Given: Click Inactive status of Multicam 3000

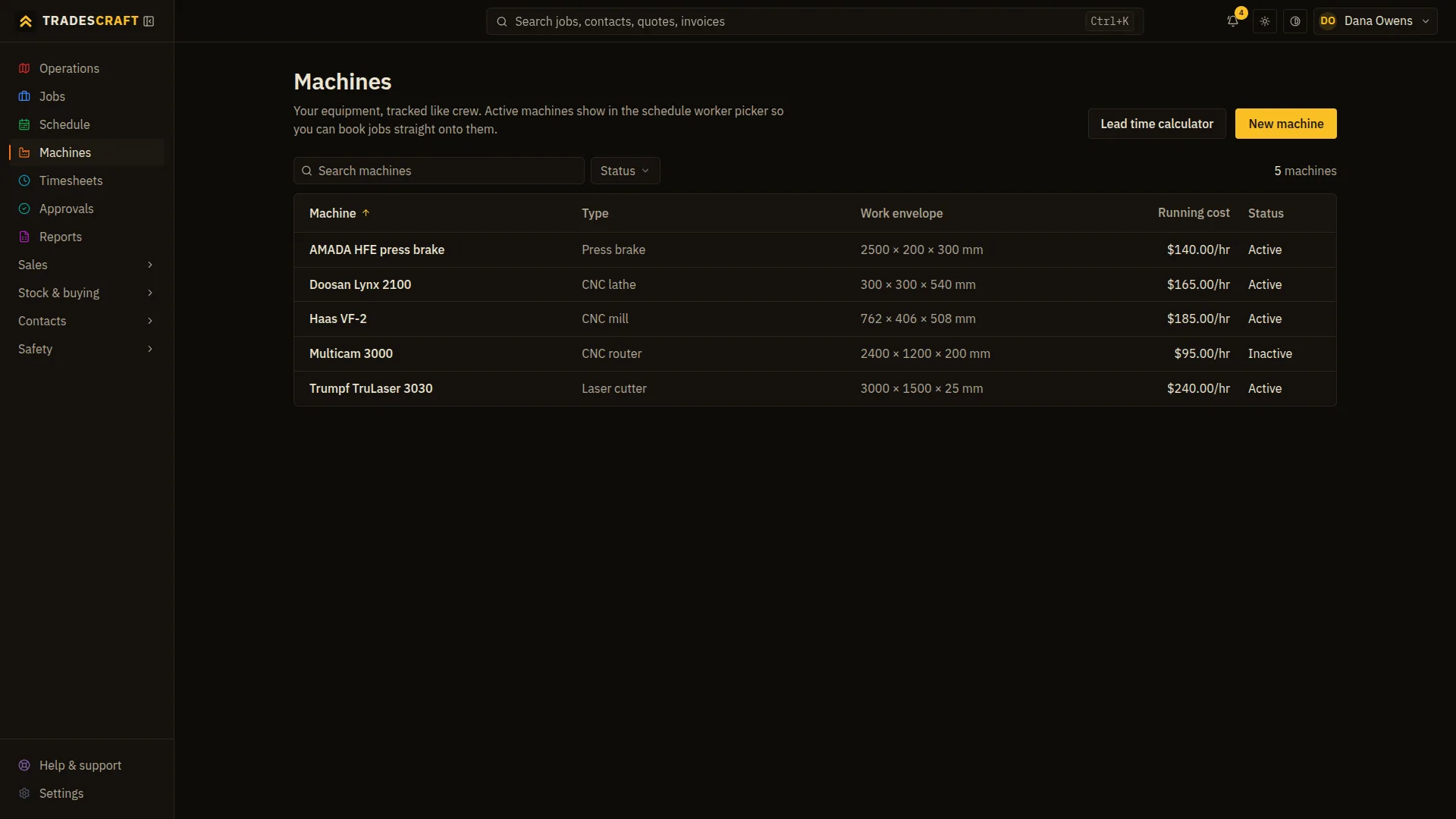Looking at the screenshot, I should click(x=1269, y=353).
